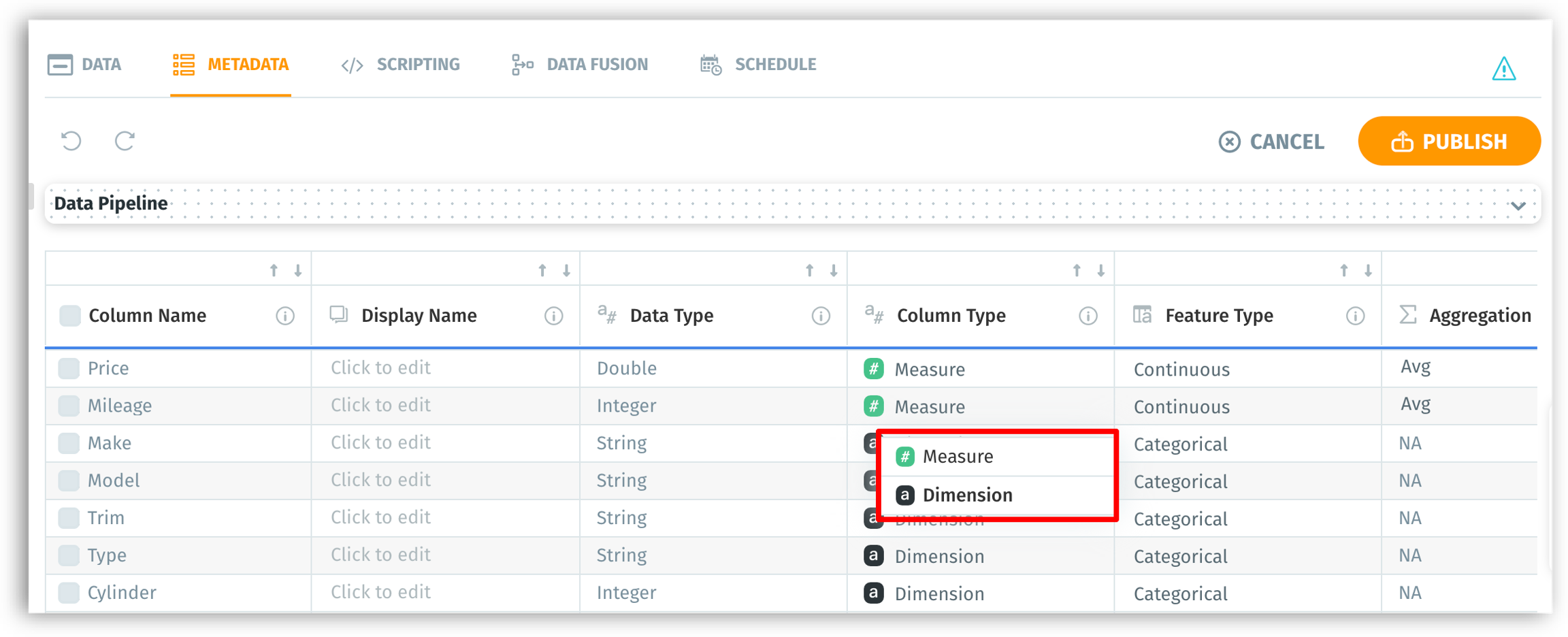
Task: Click info icon beside Feature Type header
Action: (1355, 316)
